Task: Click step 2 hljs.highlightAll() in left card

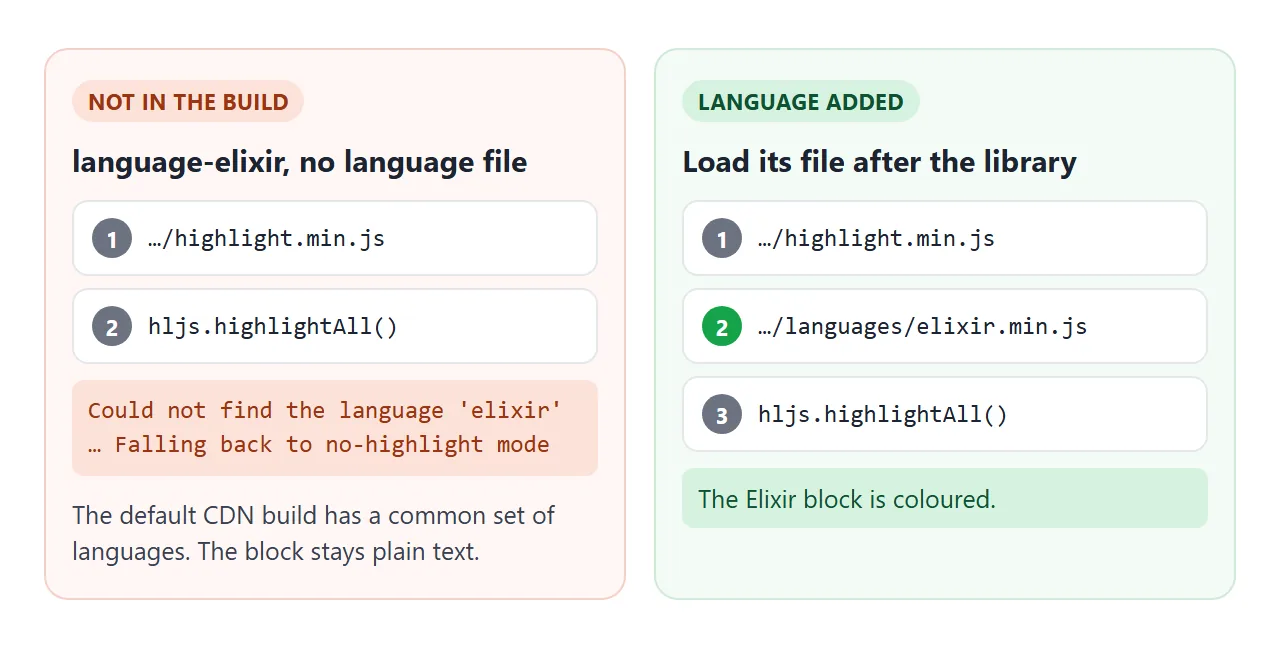Action: tap(335, 326)
